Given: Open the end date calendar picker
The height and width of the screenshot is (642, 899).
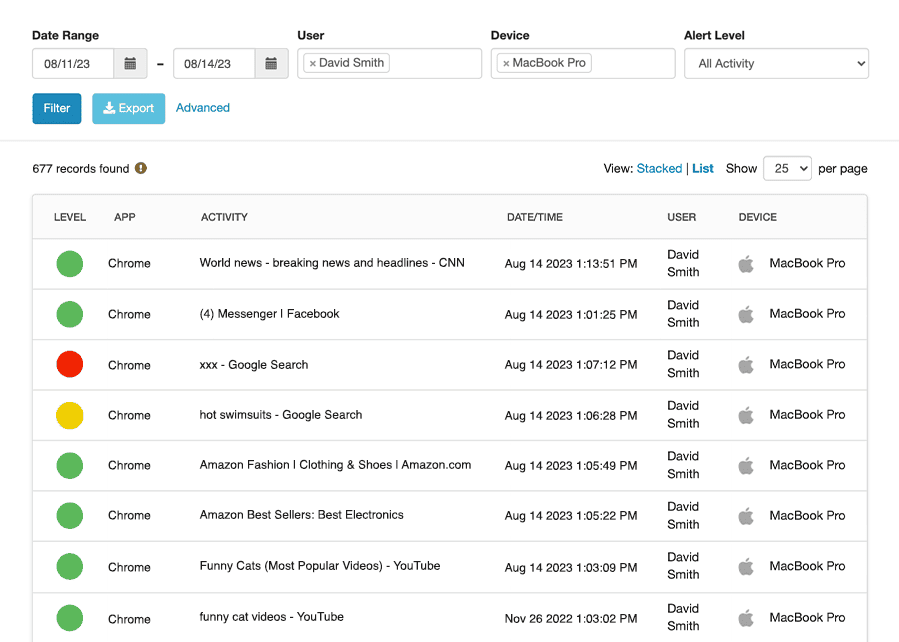Looking at the screenshot, I should [272, 63].
